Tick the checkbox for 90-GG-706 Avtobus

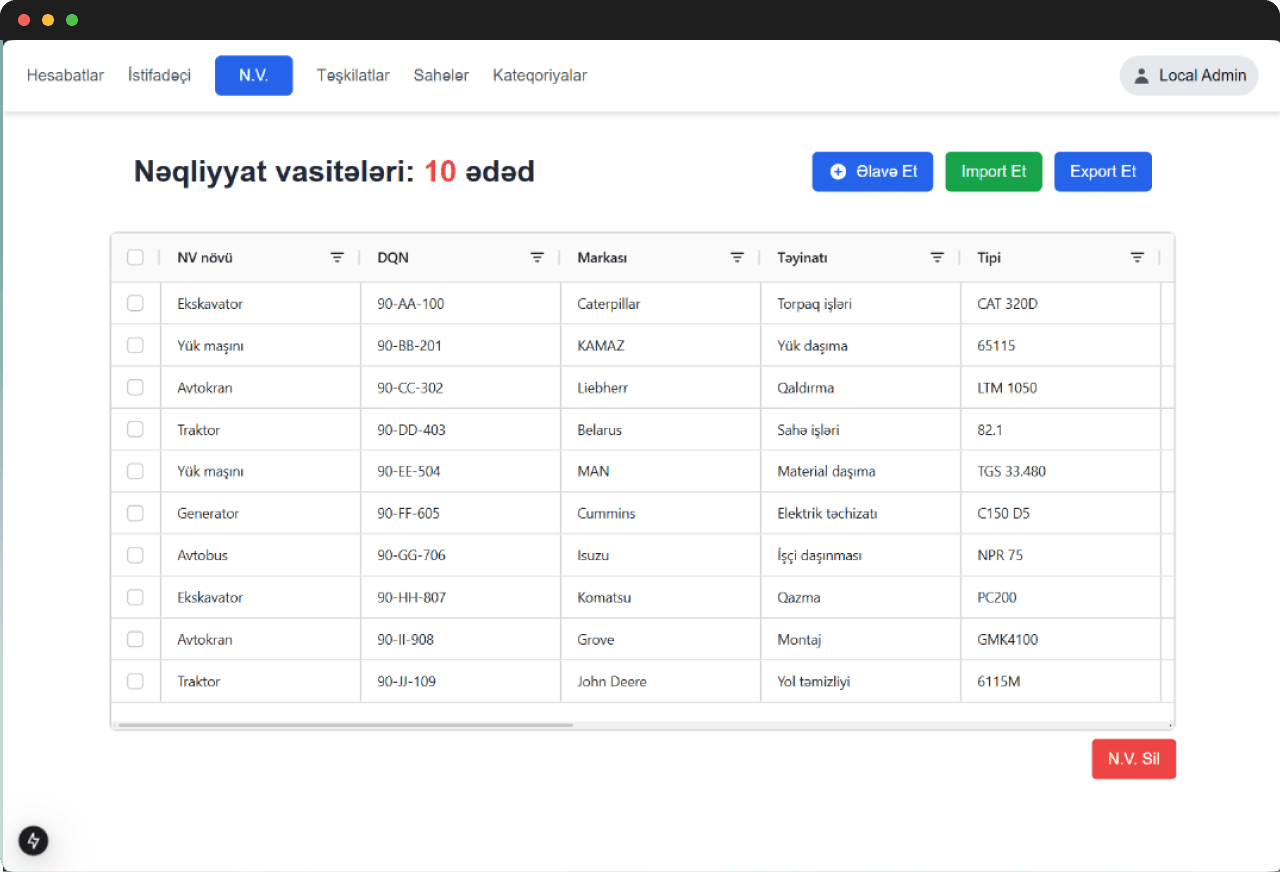pyautogui.click(x=135, y=555)
